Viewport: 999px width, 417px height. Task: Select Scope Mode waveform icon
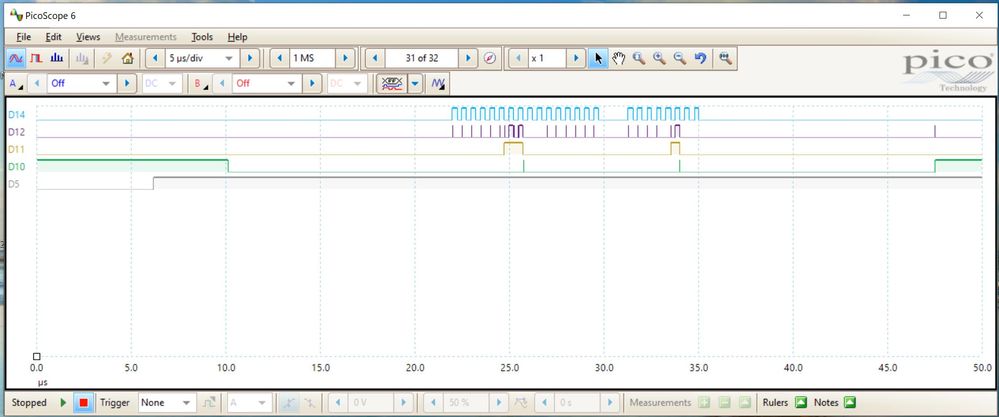pyautogui.click(x=16, y=59)
